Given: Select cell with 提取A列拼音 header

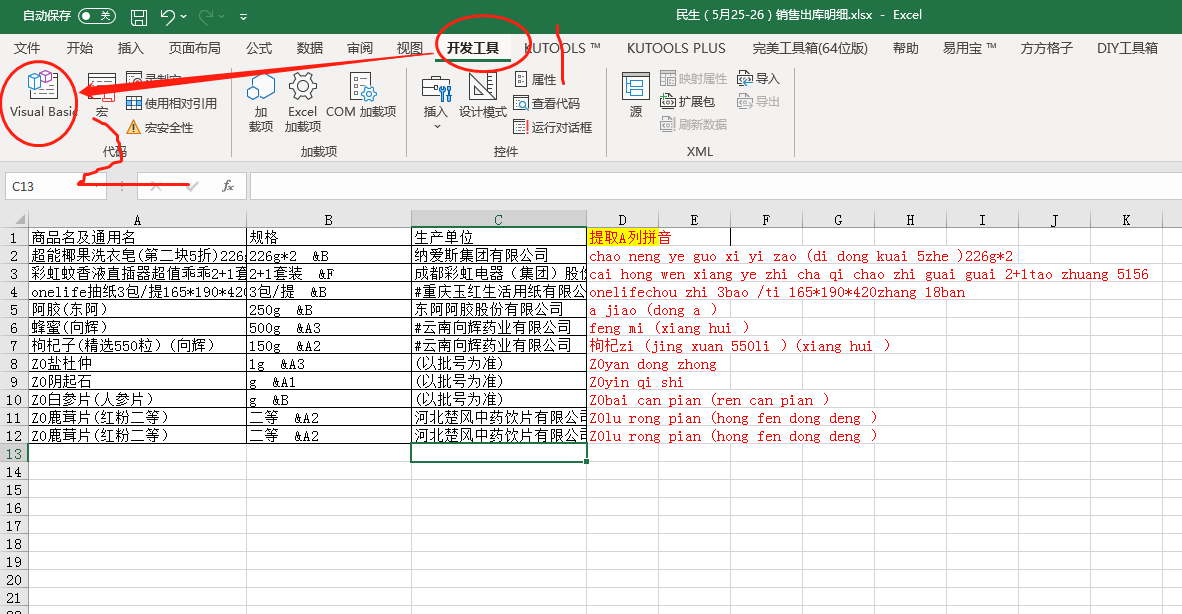Looking at the screenshot, I should (622, 237).
